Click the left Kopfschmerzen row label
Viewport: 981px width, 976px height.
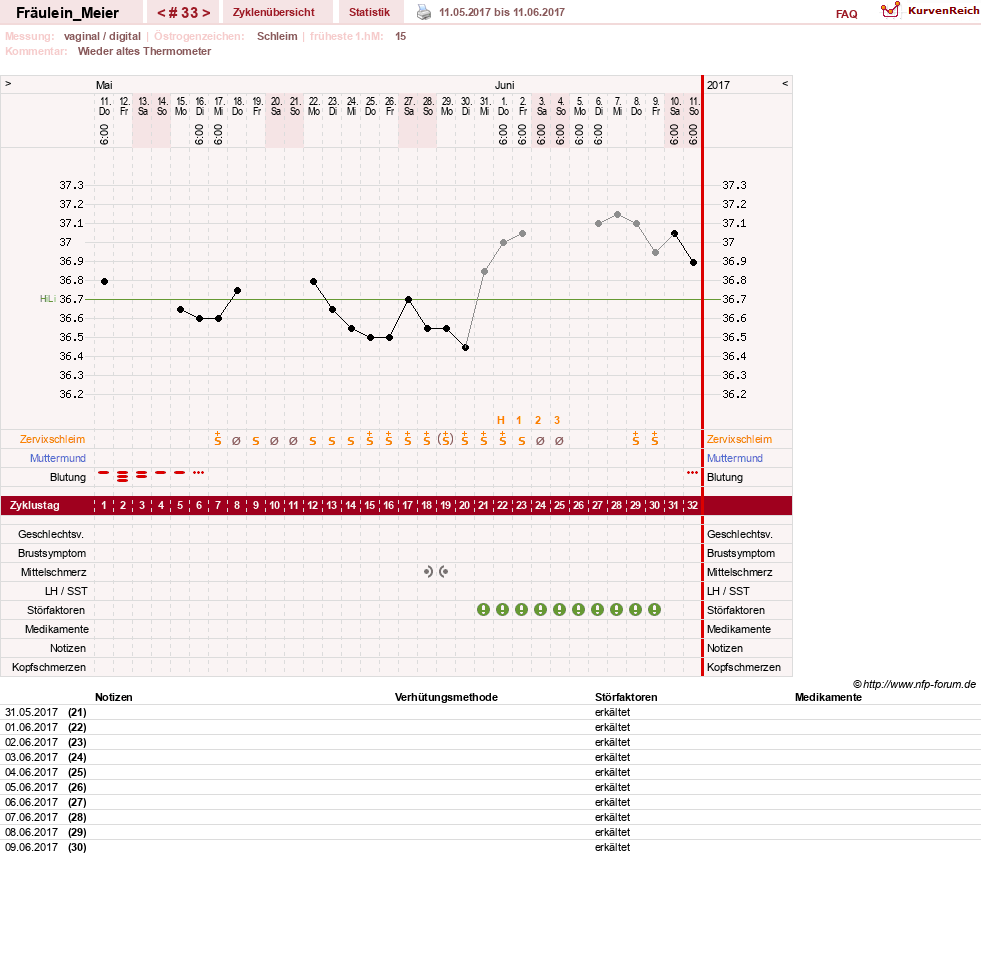[49, 667]
